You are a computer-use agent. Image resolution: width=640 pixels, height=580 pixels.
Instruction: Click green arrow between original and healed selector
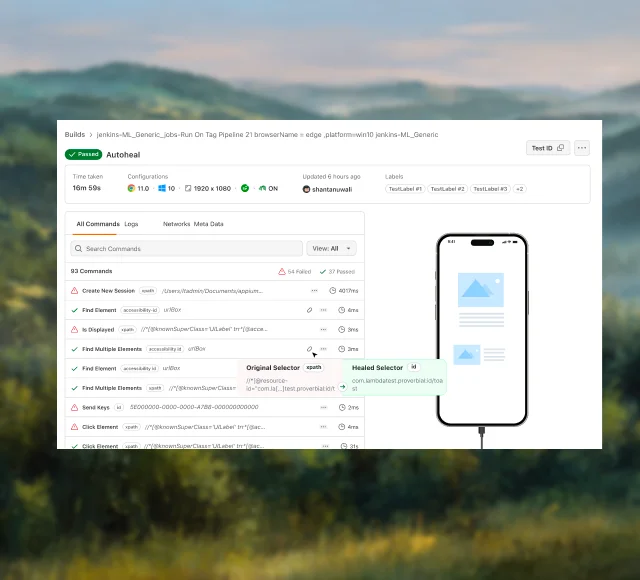(x=342, y=387)
